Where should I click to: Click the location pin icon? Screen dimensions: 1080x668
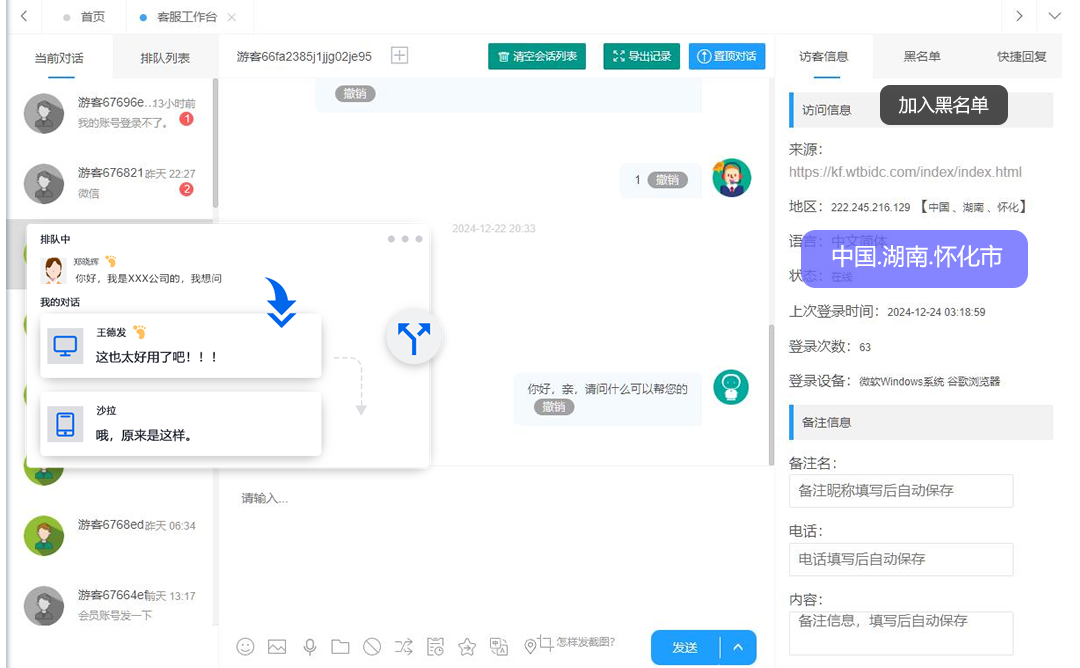(530, 646)
